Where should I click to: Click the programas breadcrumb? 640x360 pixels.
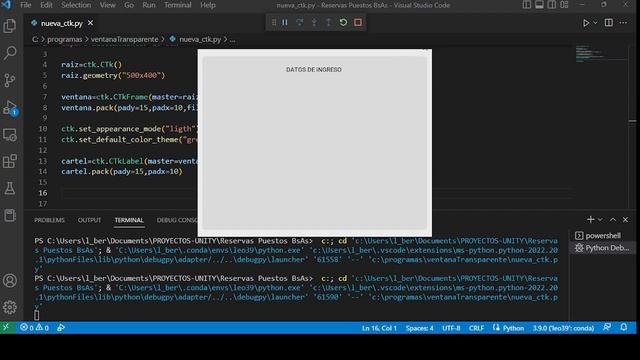coord(64,40)
